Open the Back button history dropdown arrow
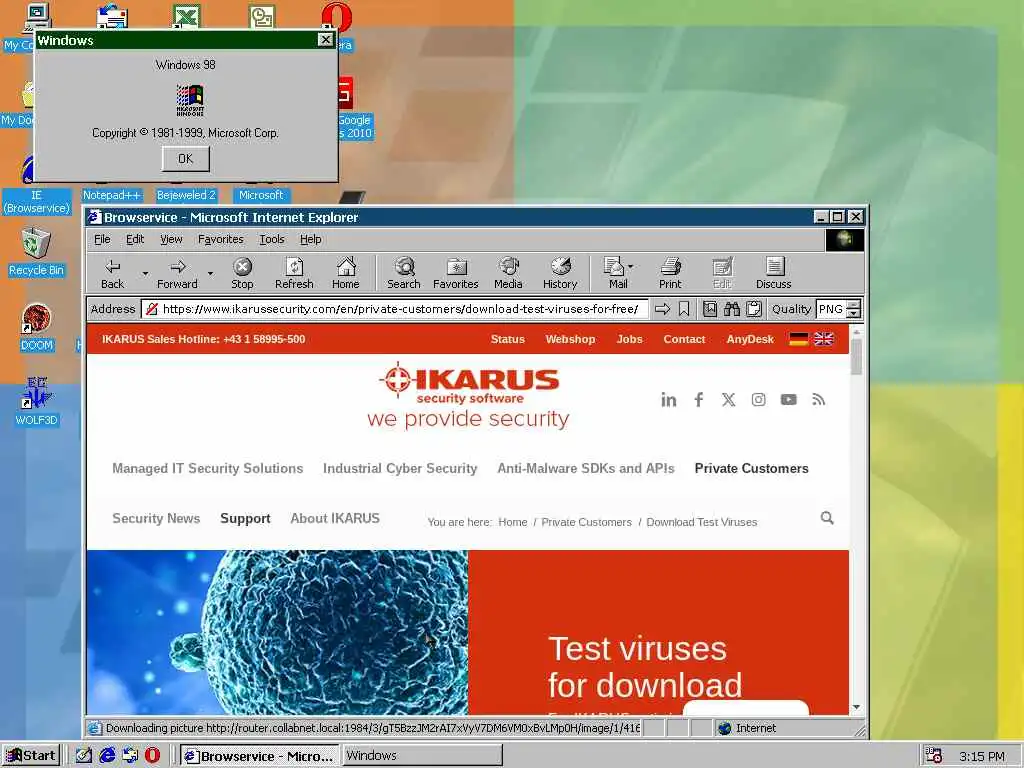Screen dimensions: 1024x768 pyautogui.click(x=145, y=274)
